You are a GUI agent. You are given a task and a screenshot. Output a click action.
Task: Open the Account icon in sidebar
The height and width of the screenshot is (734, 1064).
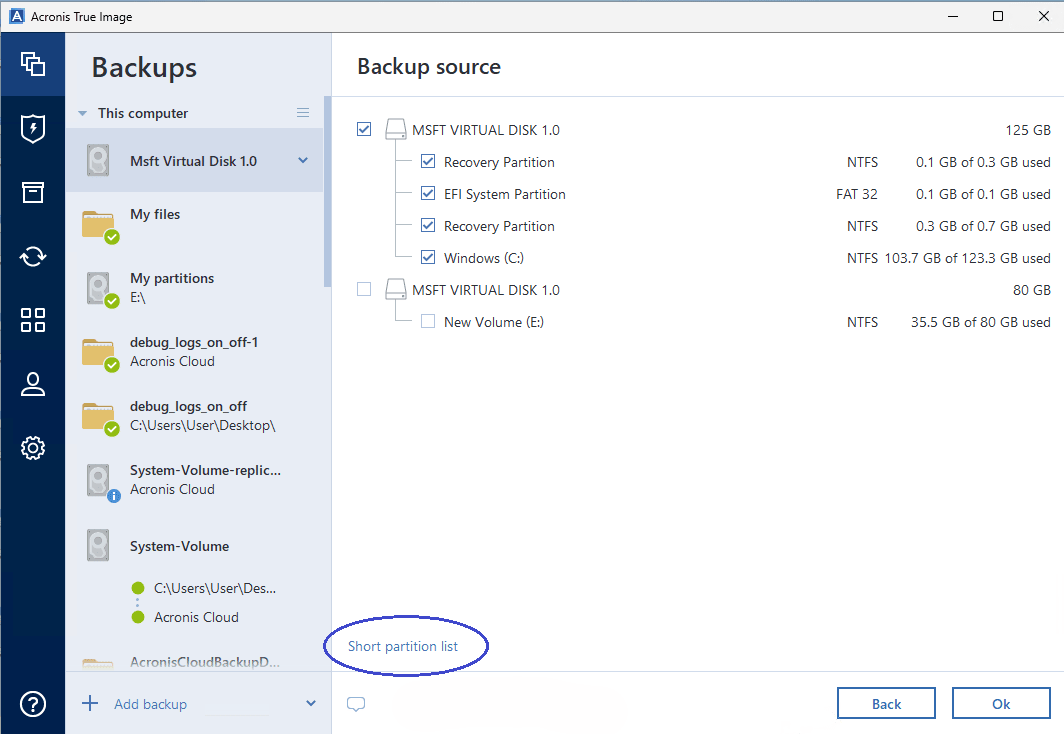point(32,384)
